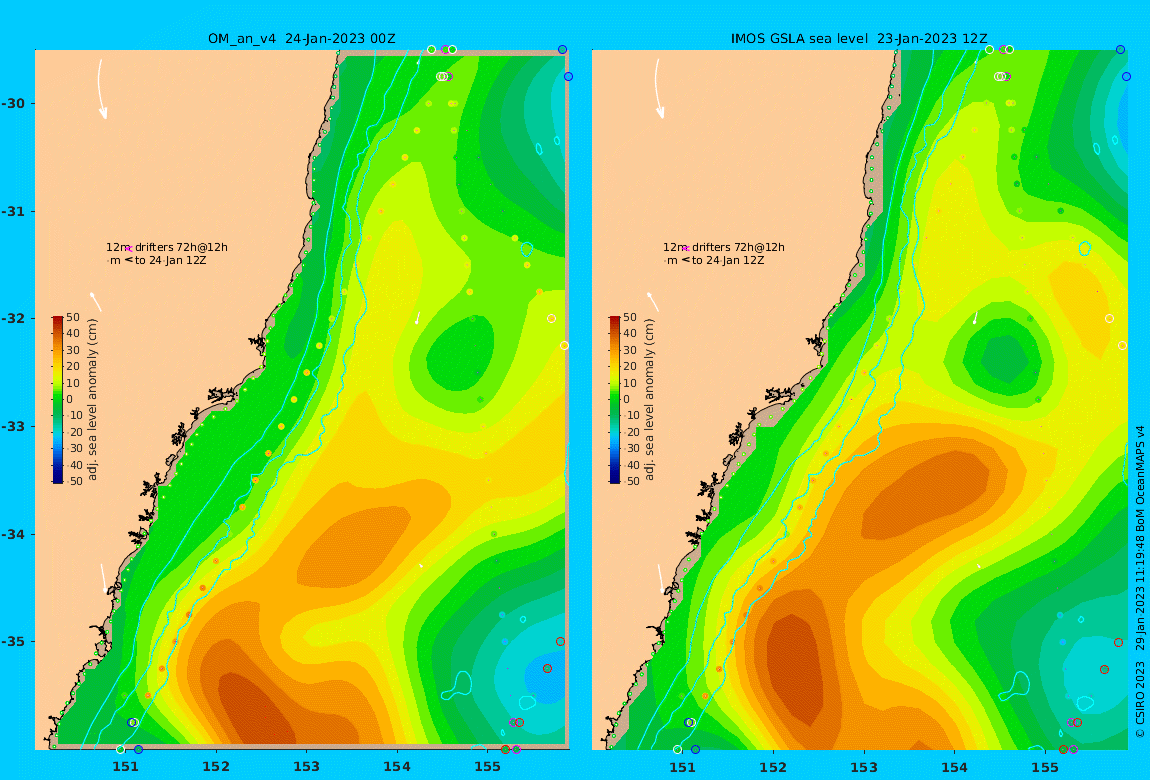The width and height of the screenshot is (1150, 780).
Task: Click right map's 'adj. sea level anomaly (cm)' label
Action: click(x=650, y=400)
